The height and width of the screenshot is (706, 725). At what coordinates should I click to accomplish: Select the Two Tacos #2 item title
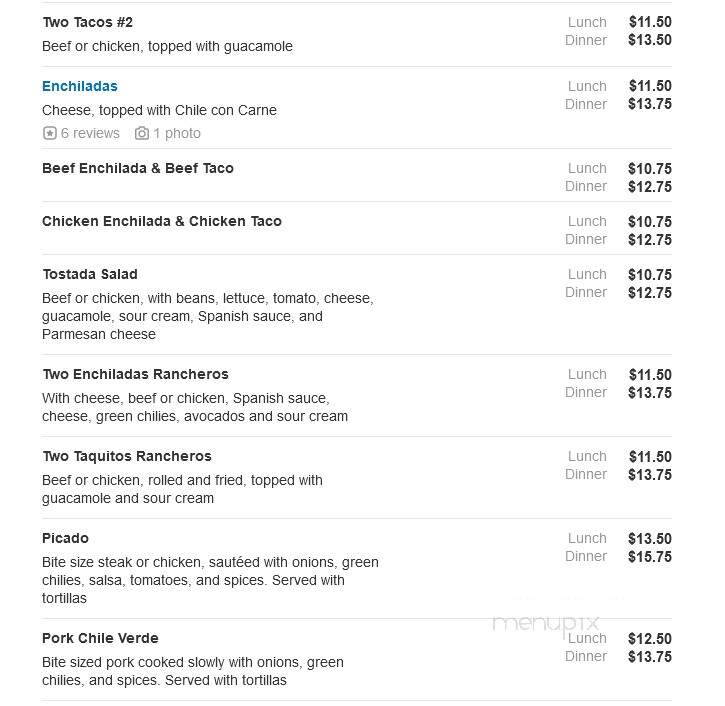click(x=87, y=22)
